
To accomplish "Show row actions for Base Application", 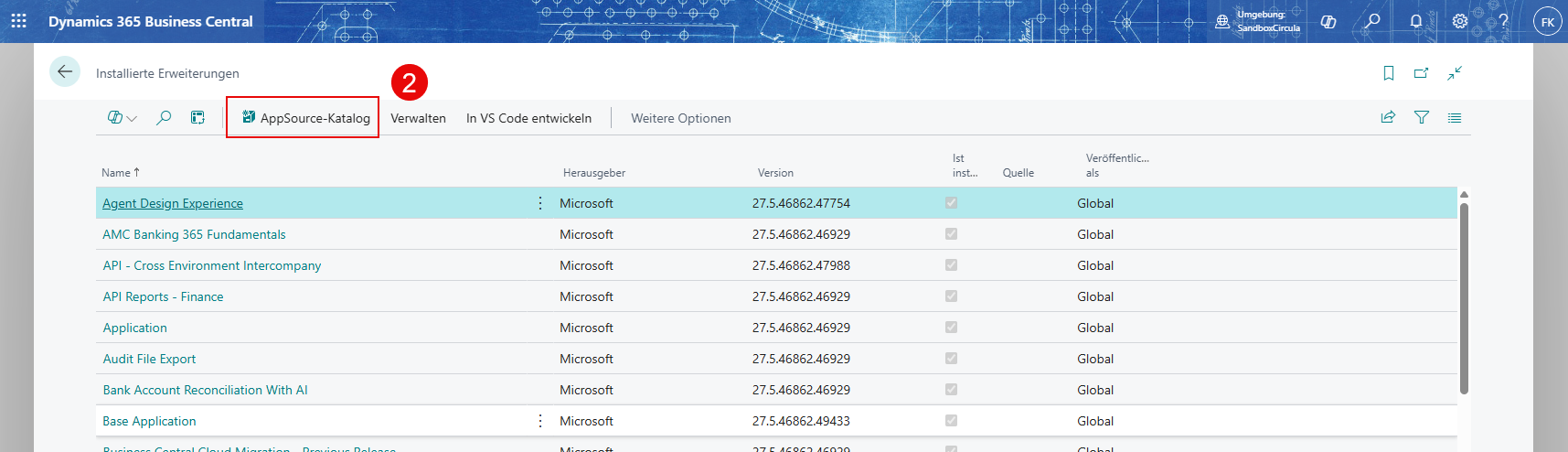I will click(x=540, y=421).
